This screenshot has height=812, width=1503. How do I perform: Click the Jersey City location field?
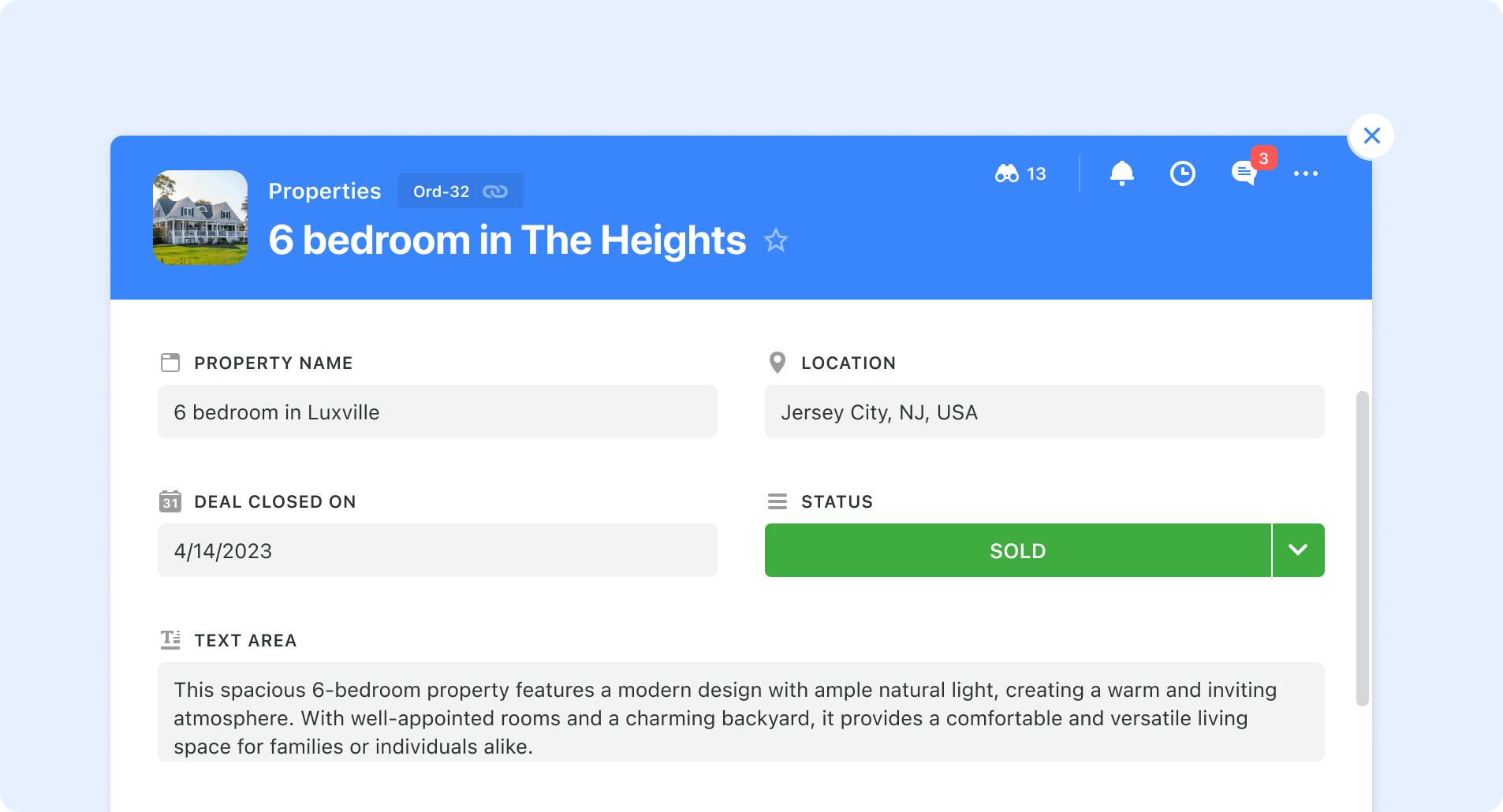(x=1045, y=412)
